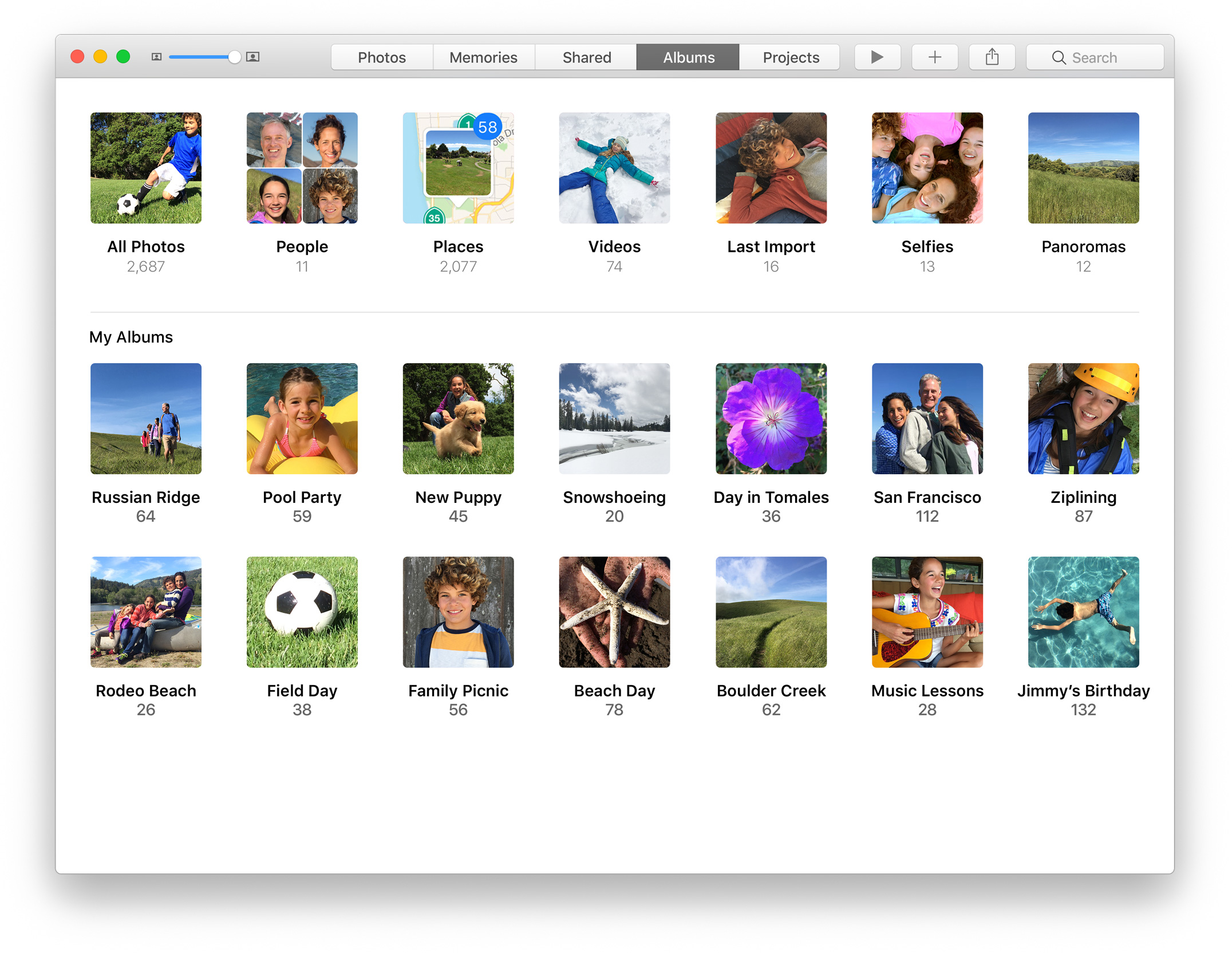1232x953 pixels.
Task: Click the green fullscreen window button
Action: click(123, 57)
